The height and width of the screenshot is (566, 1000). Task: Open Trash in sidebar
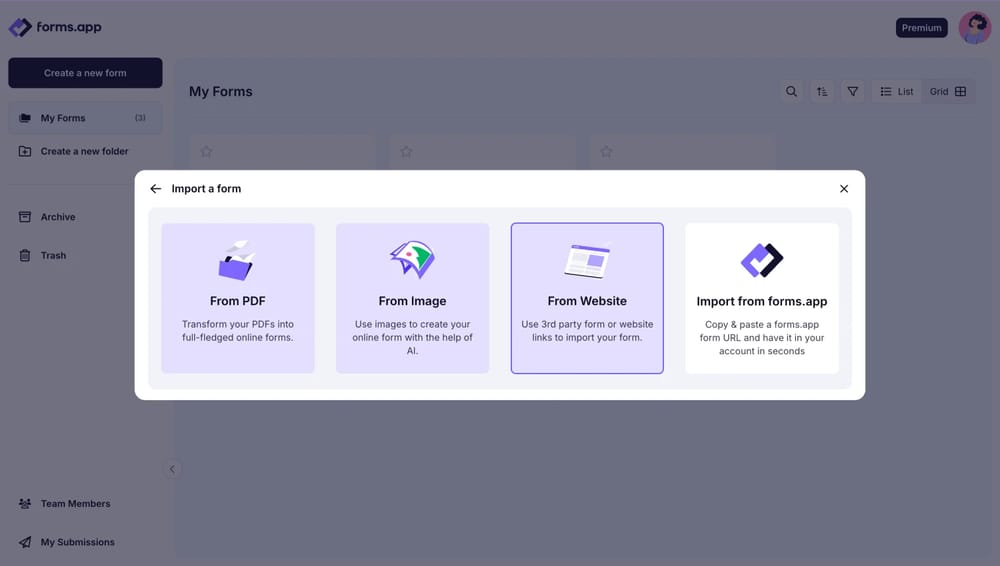coord(53,255)
